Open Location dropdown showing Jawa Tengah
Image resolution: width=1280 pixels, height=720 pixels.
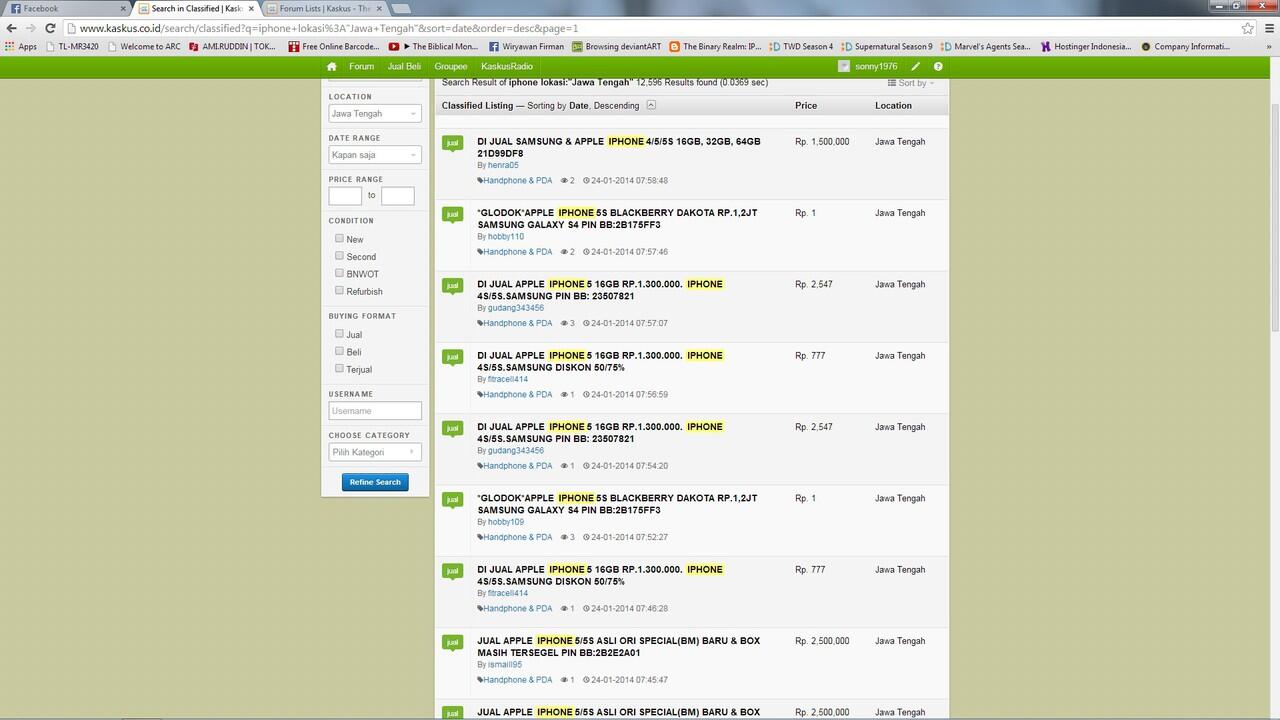point(375,113)
